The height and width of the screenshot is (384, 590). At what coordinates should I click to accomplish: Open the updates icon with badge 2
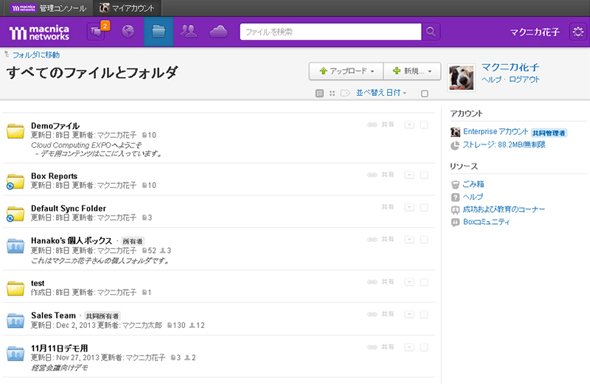(x=98, y=32)
